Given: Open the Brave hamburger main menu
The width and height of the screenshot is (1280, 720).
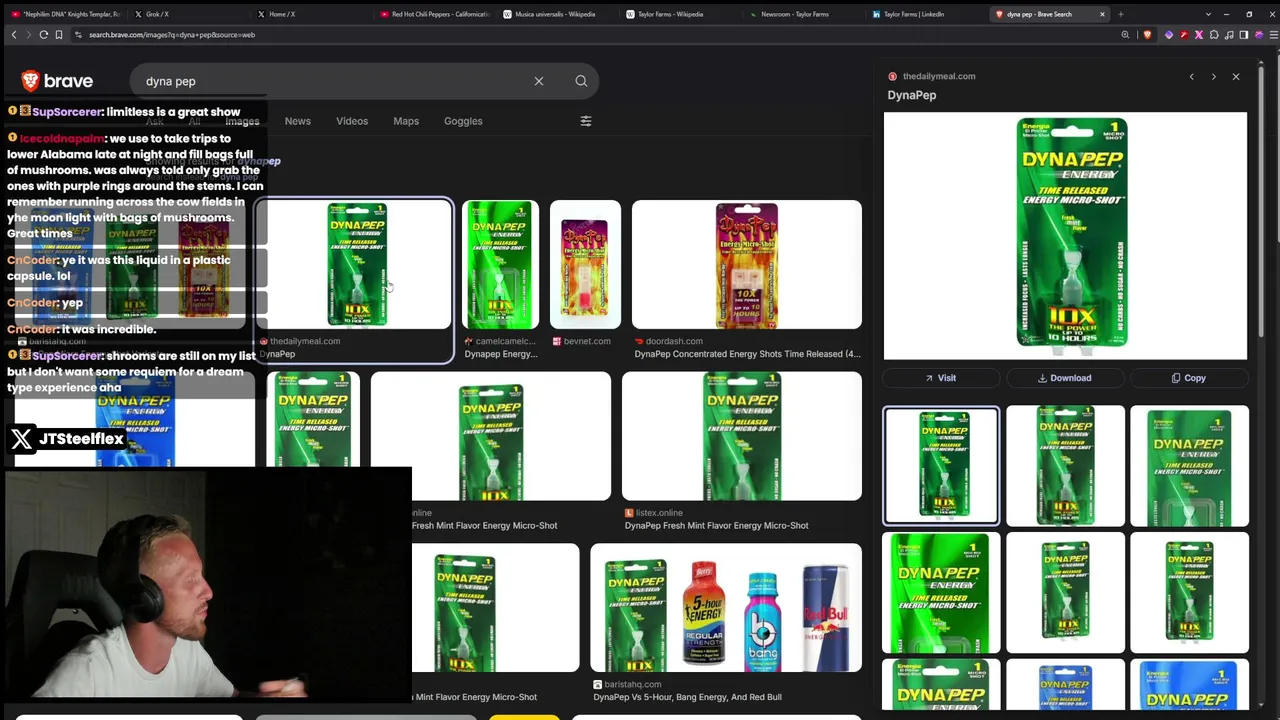Looking at the screenshot, I should [x=1273, y=35].
